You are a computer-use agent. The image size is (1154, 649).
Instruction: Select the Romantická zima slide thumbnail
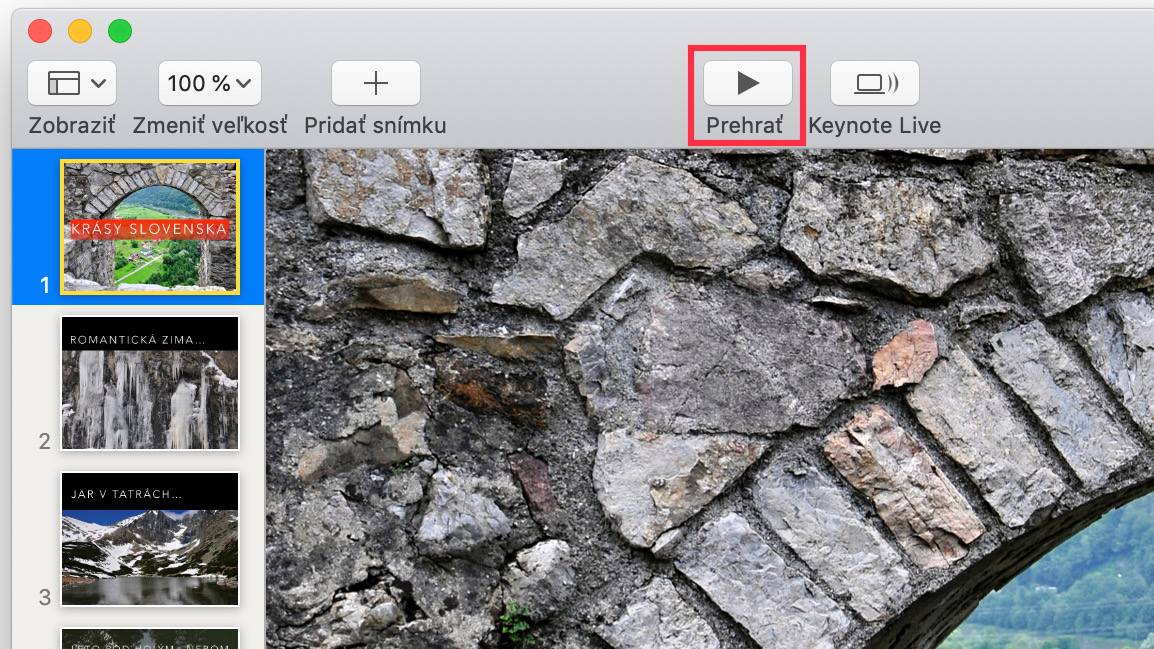tap(150, 383)
